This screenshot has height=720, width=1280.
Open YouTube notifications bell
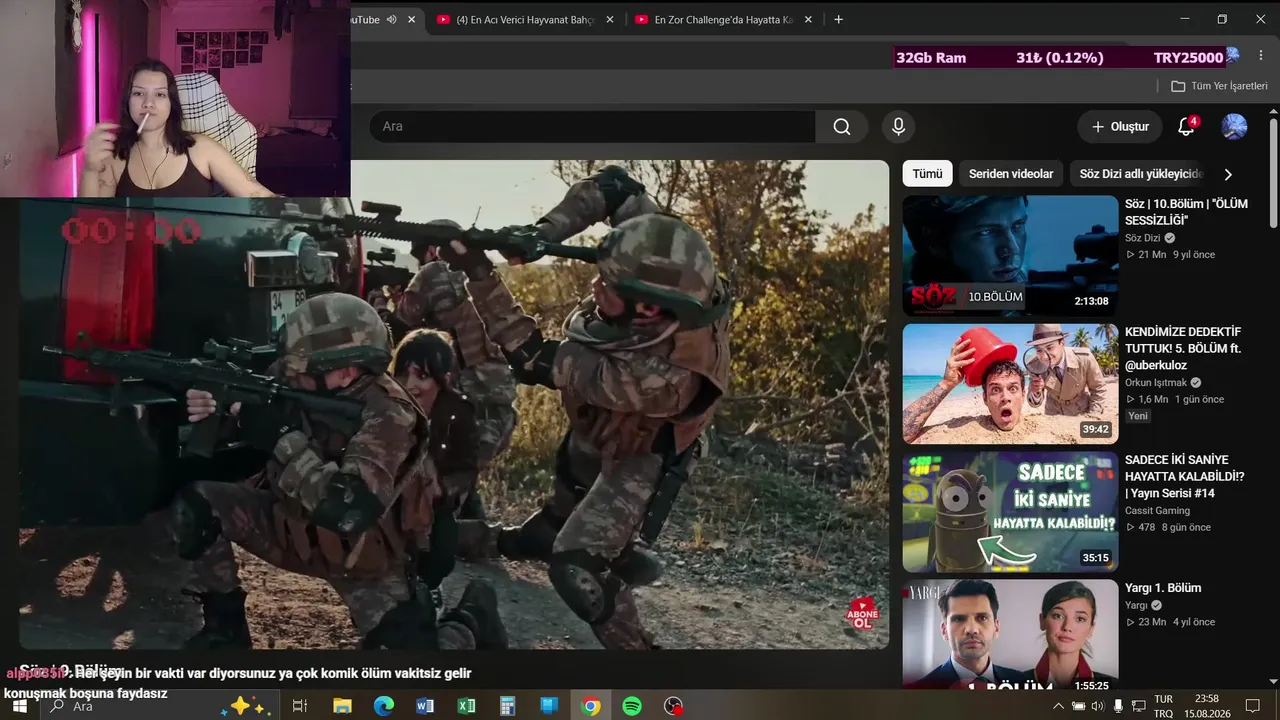pyautogui.click(x=1186, y=127)
